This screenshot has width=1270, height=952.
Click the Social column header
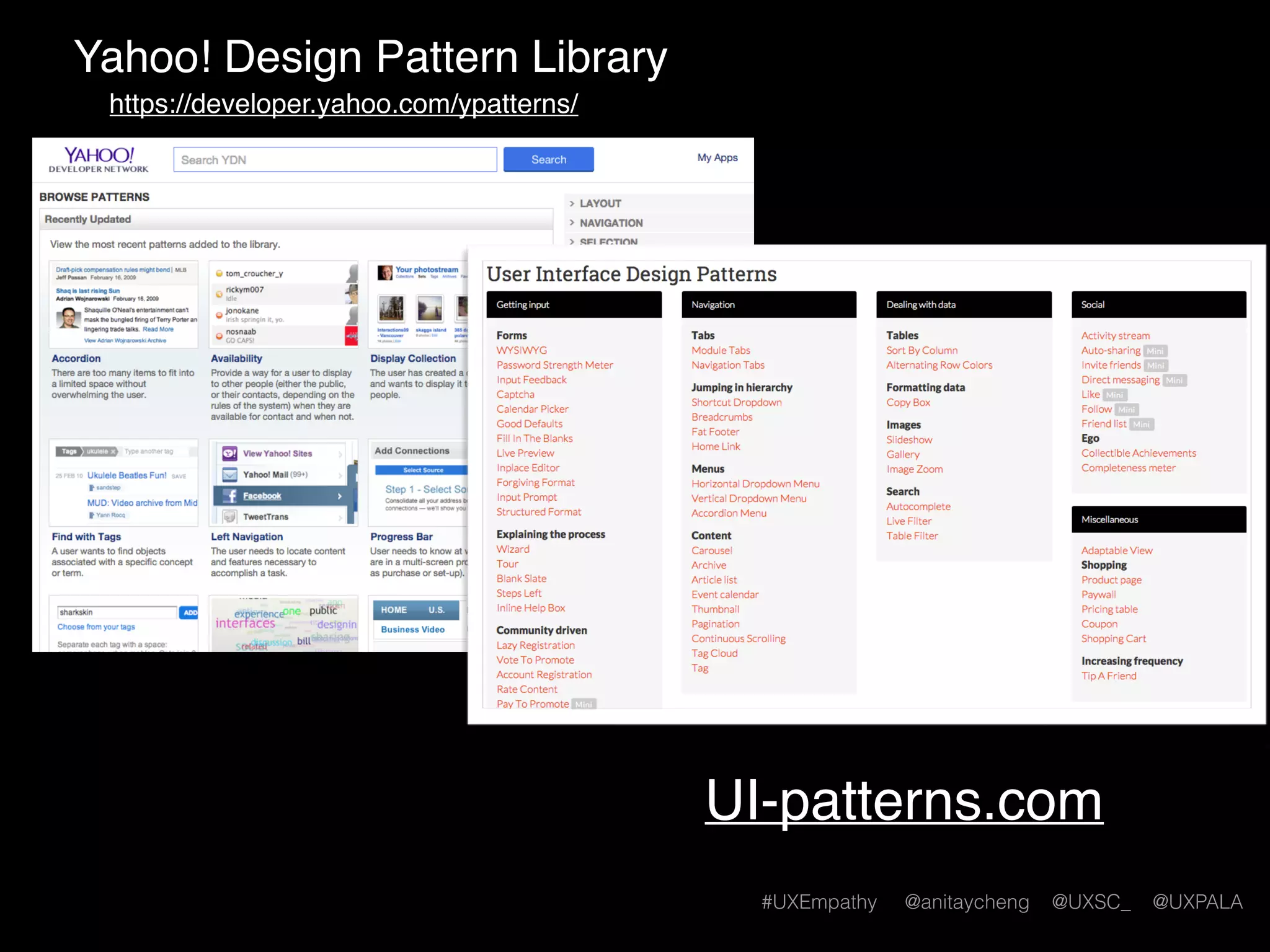tap(1159, 304)
